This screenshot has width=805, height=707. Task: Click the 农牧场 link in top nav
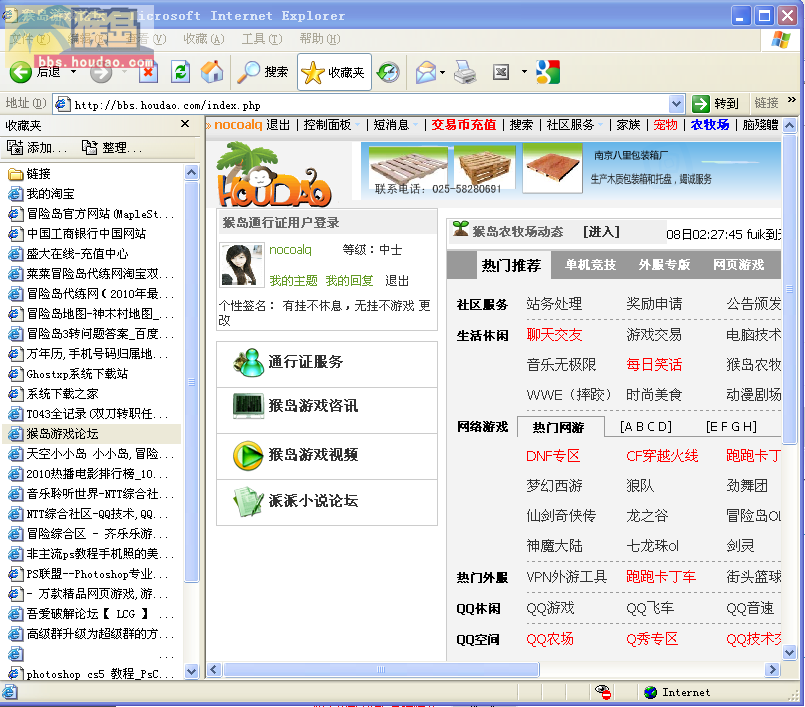coord(710,125)
